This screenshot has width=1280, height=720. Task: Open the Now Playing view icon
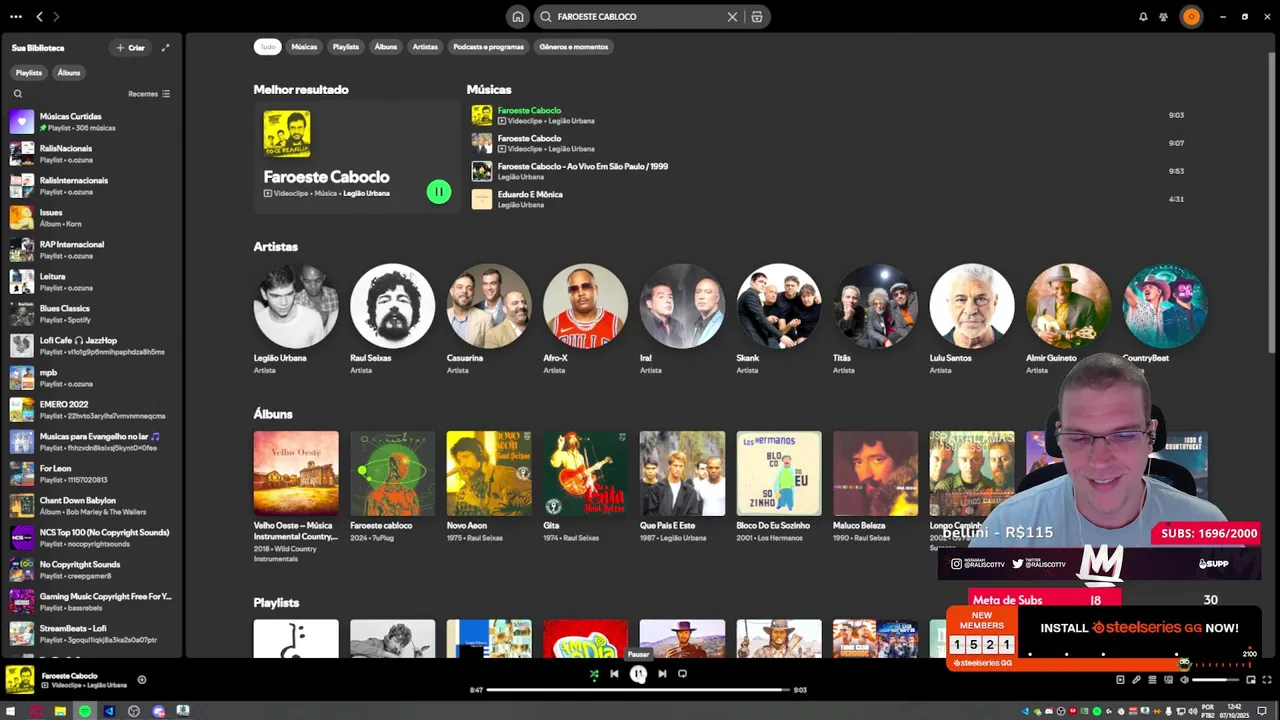1120,680
